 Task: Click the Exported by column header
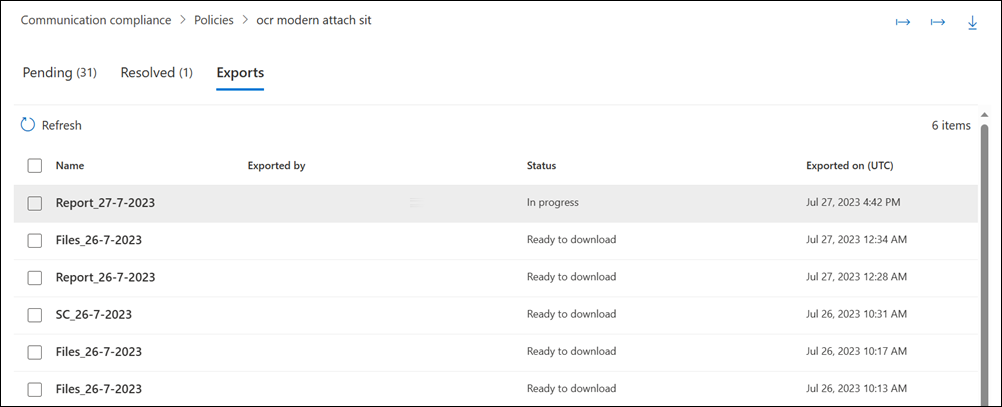[276, 165]
